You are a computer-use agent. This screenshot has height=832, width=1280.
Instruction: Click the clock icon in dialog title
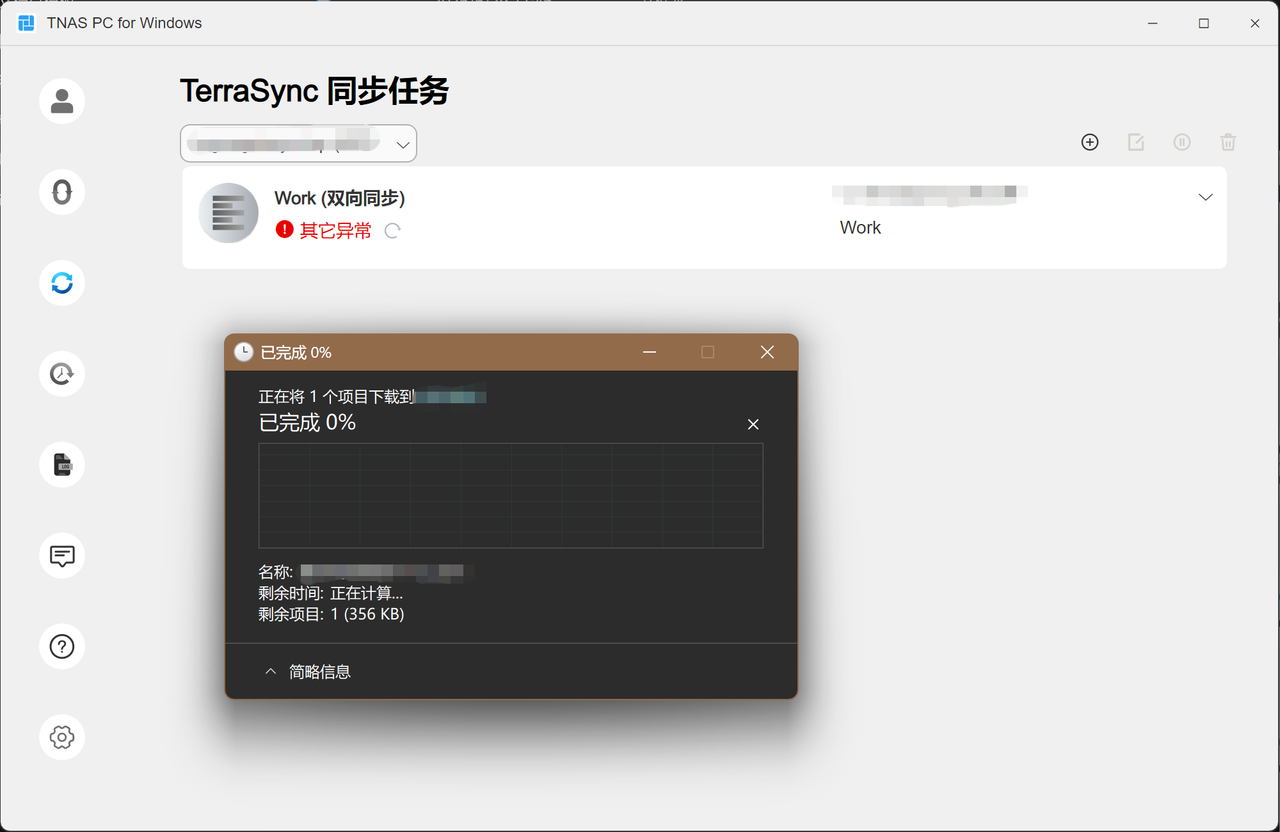(243, 352)
